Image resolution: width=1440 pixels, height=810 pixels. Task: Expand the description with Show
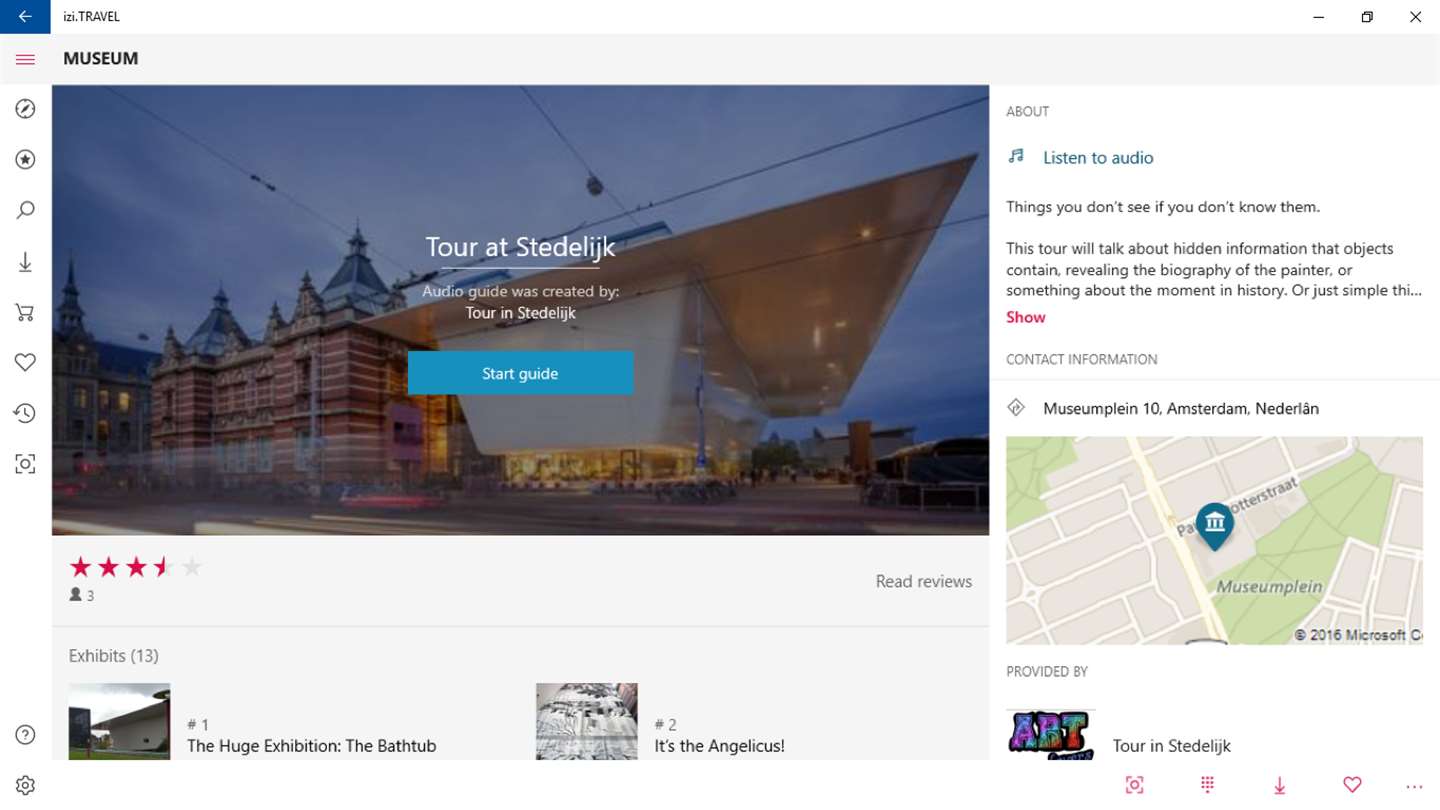(x=1025, y=317)
